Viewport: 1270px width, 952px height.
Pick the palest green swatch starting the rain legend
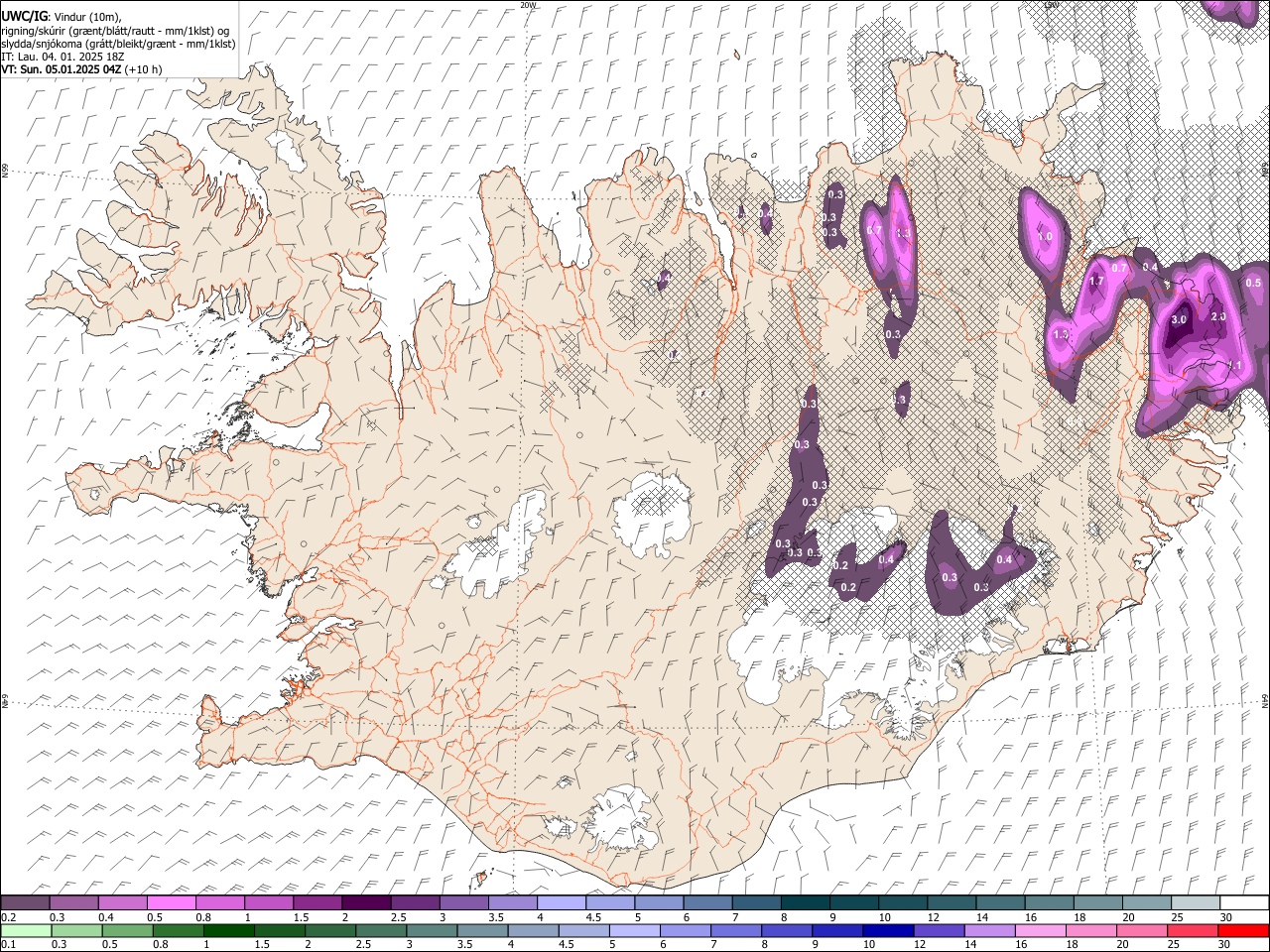point(26,930)
